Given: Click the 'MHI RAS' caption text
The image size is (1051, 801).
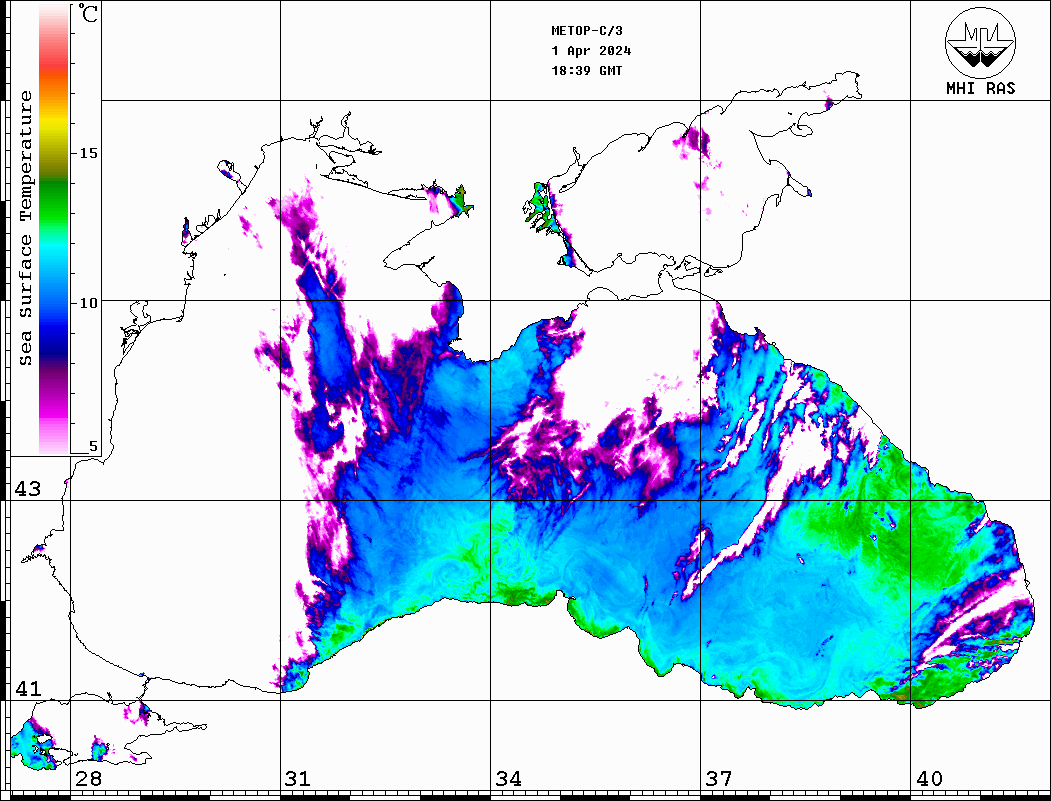Looking at the screenshot, I should (981, 88).
